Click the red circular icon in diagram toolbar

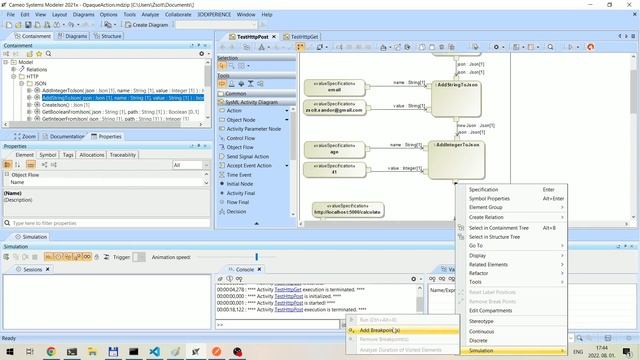[590, 47]
